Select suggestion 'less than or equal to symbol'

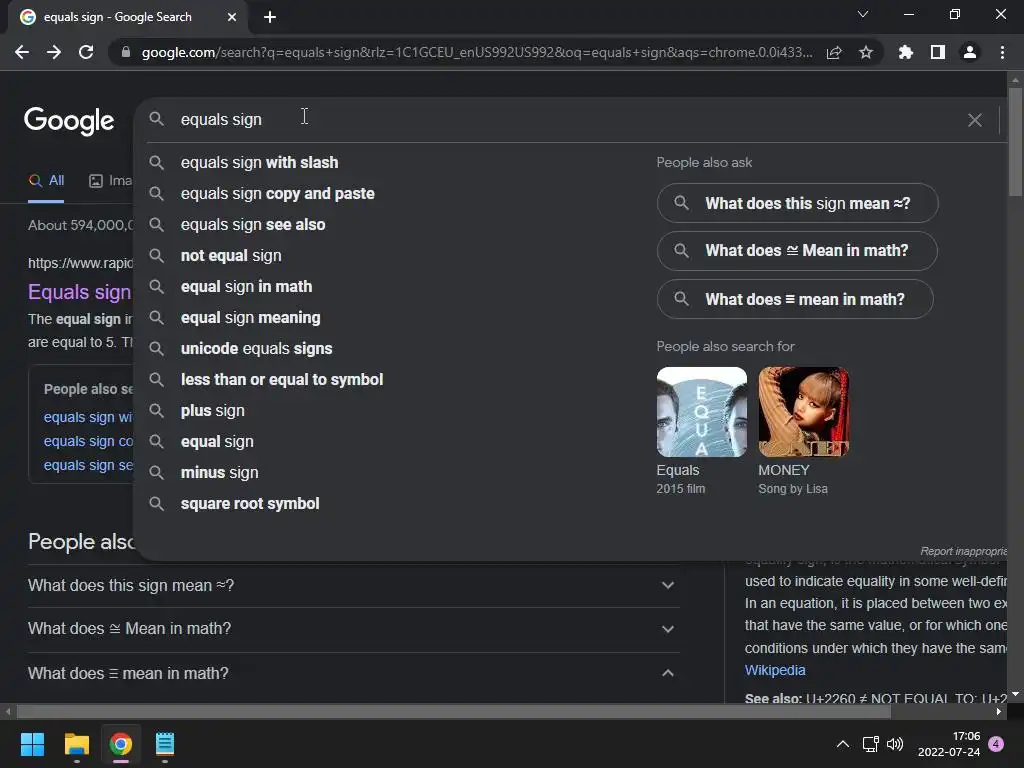[282, 380]
